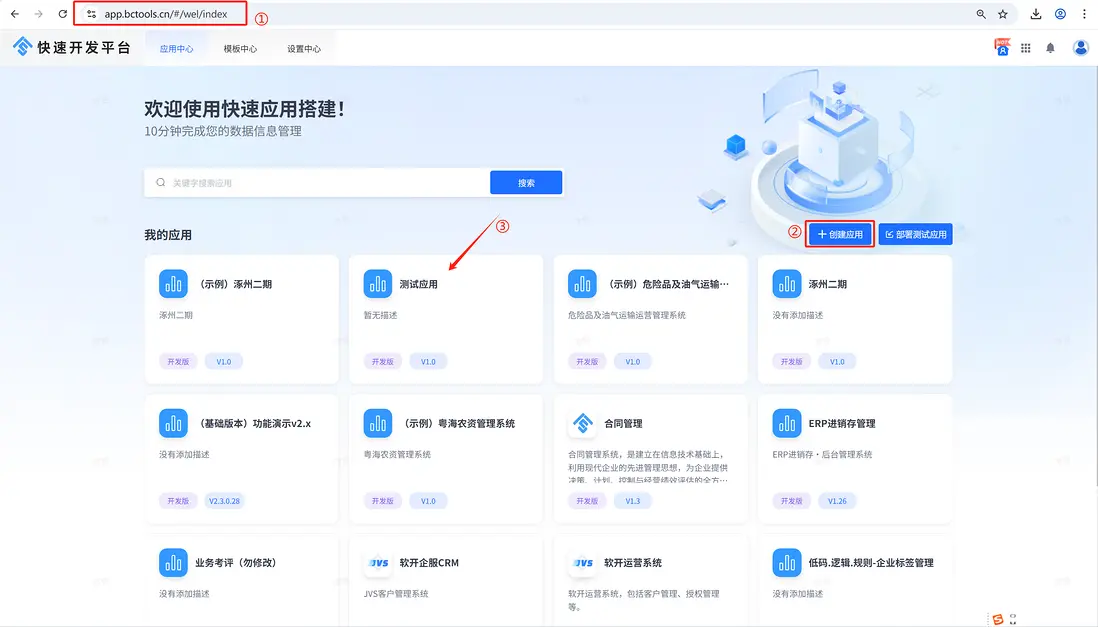Click 开发版 tag on 测试应用 card
The height and width of the screenshot is (627, 1098).
tap(382, 361)
